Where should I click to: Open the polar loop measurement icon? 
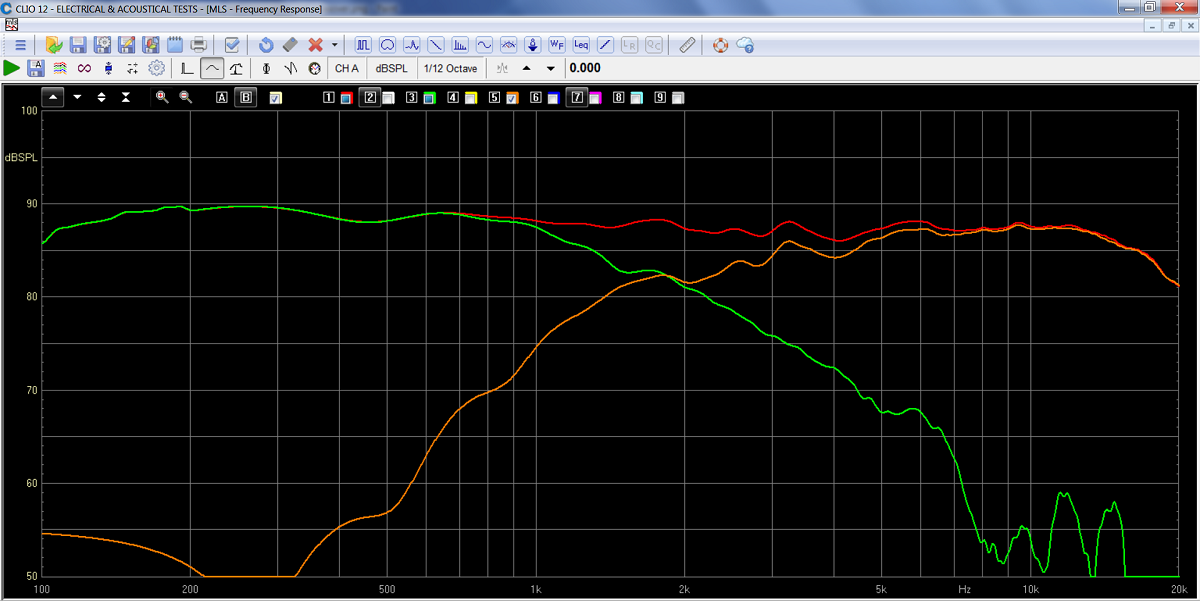[x=387, y=45]
